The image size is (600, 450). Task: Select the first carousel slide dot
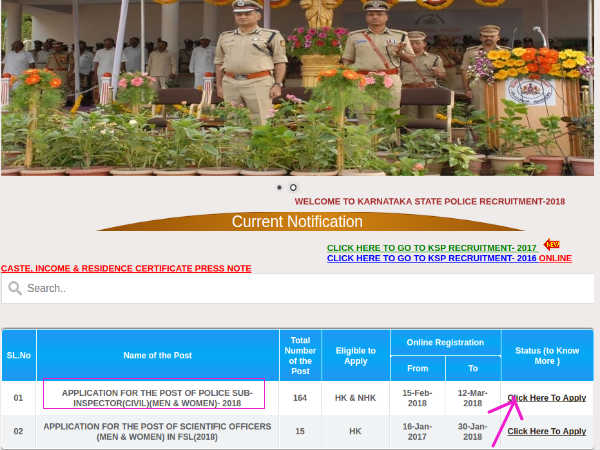click(279, 188)
